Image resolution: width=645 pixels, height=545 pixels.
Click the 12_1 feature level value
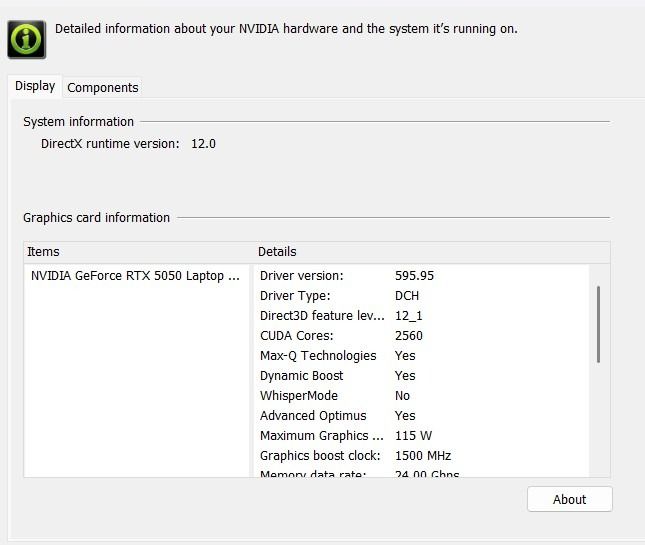click(x=408, y=315)
